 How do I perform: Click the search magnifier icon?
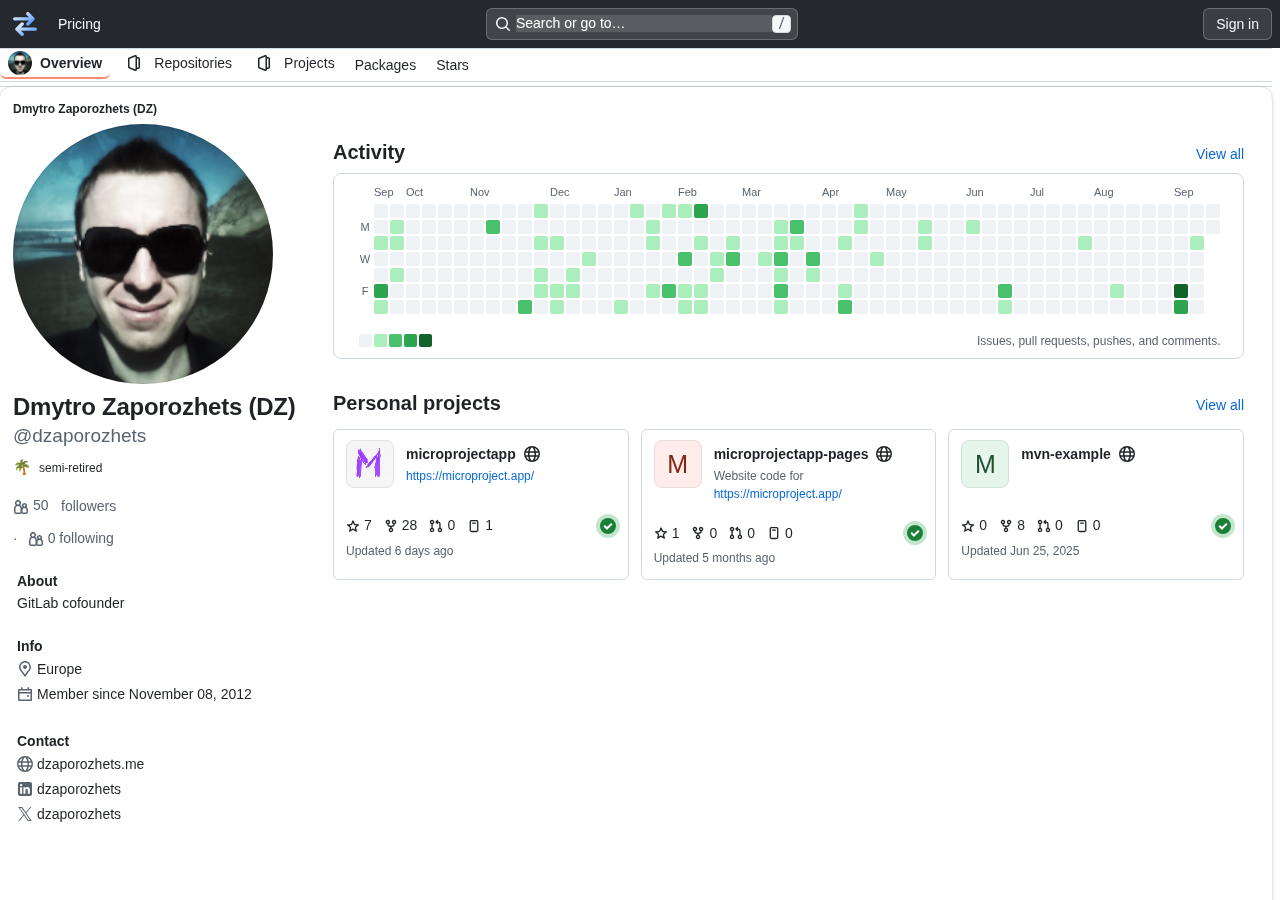click(x=503, y=24)
